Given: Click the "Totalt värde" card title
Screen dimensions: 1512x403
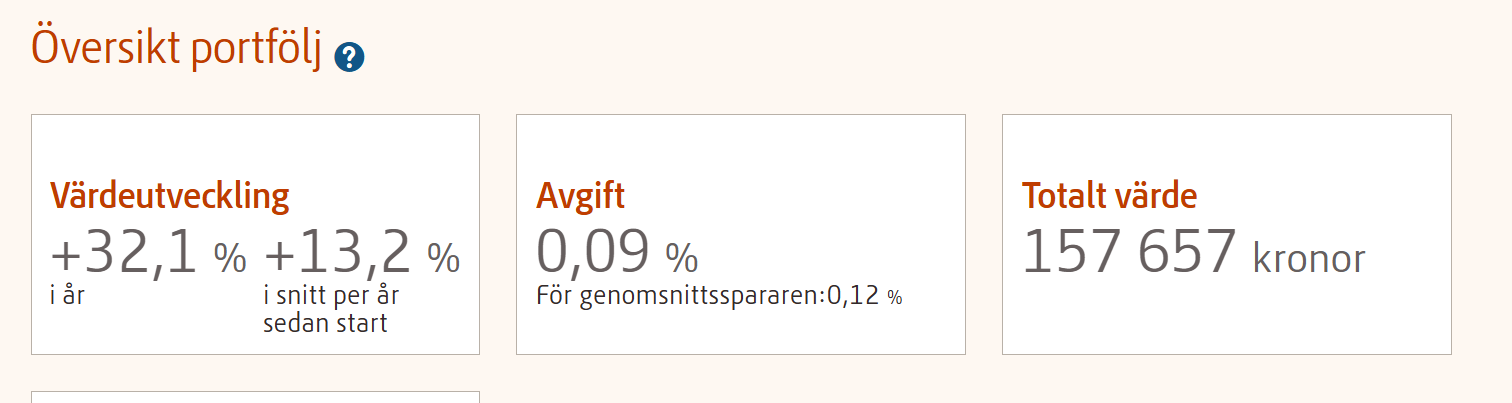Looking at the screenshot, I should point(1109,196).
